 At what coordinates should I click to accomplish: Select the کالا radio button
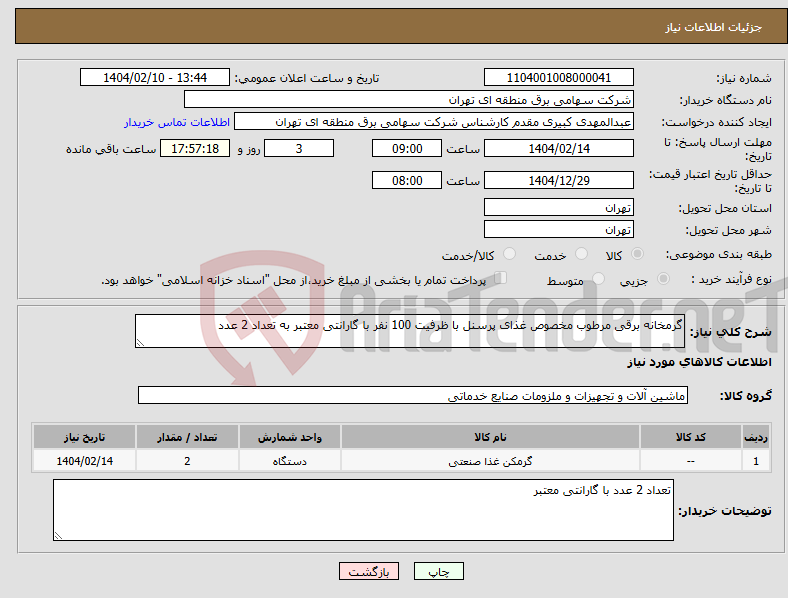tap(637, 254)
